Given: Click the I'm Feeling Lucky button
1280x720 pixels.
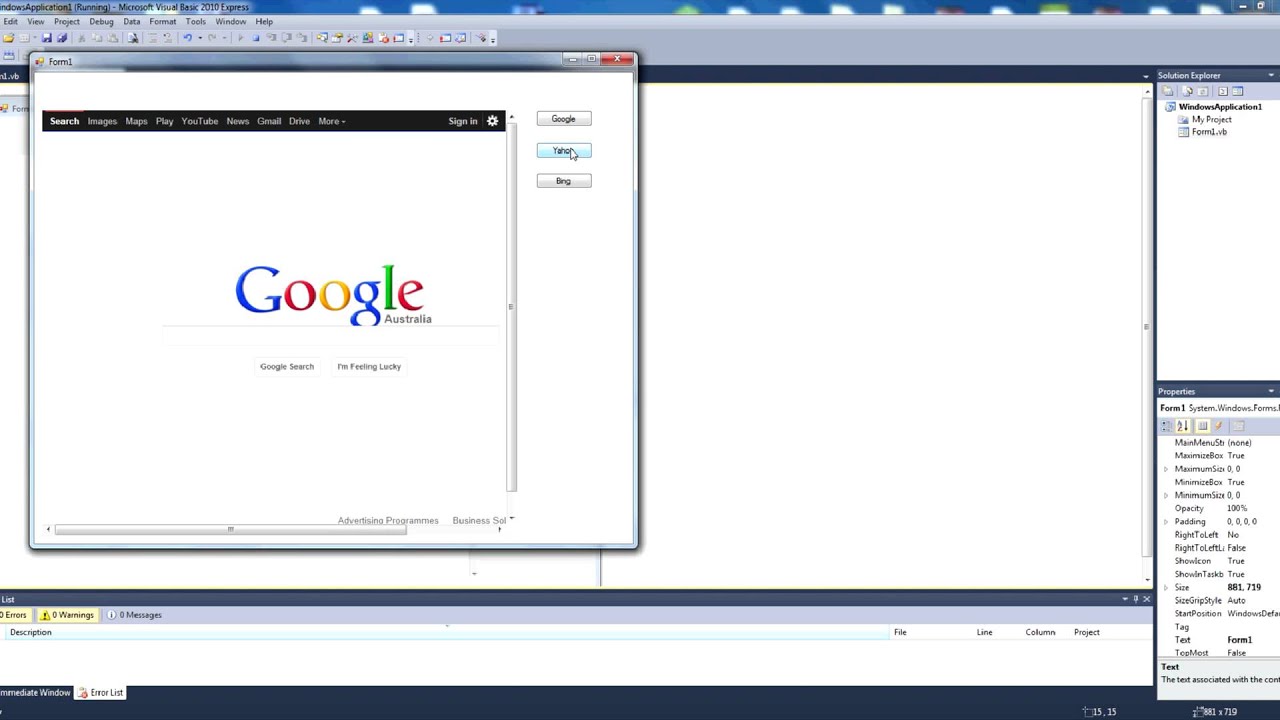Looking at the screenshot, I should coord(369,366).
